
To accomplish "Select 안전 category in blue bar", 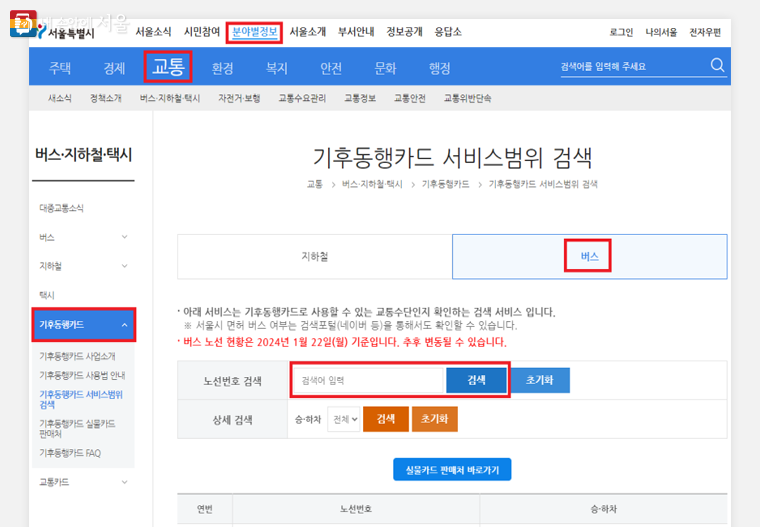I will point(331,67).
